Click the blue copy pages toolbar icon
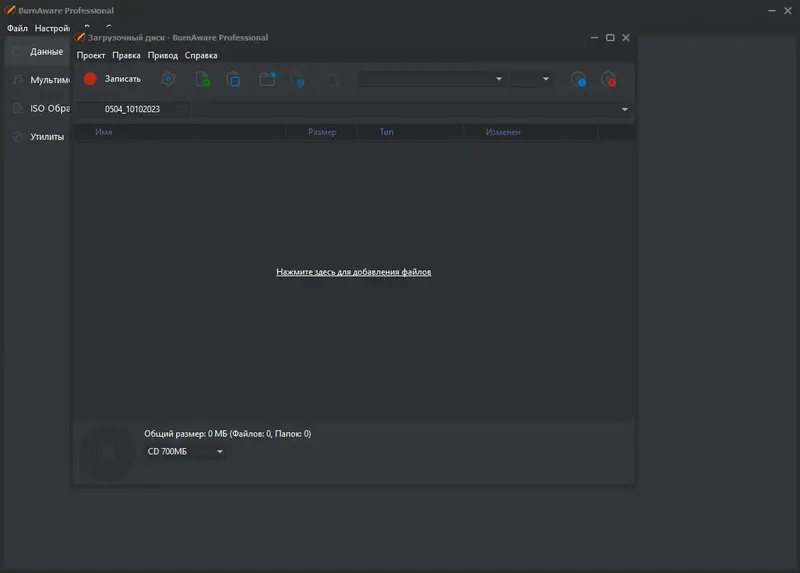Viewport: 800px width, 573px height. 233,80
